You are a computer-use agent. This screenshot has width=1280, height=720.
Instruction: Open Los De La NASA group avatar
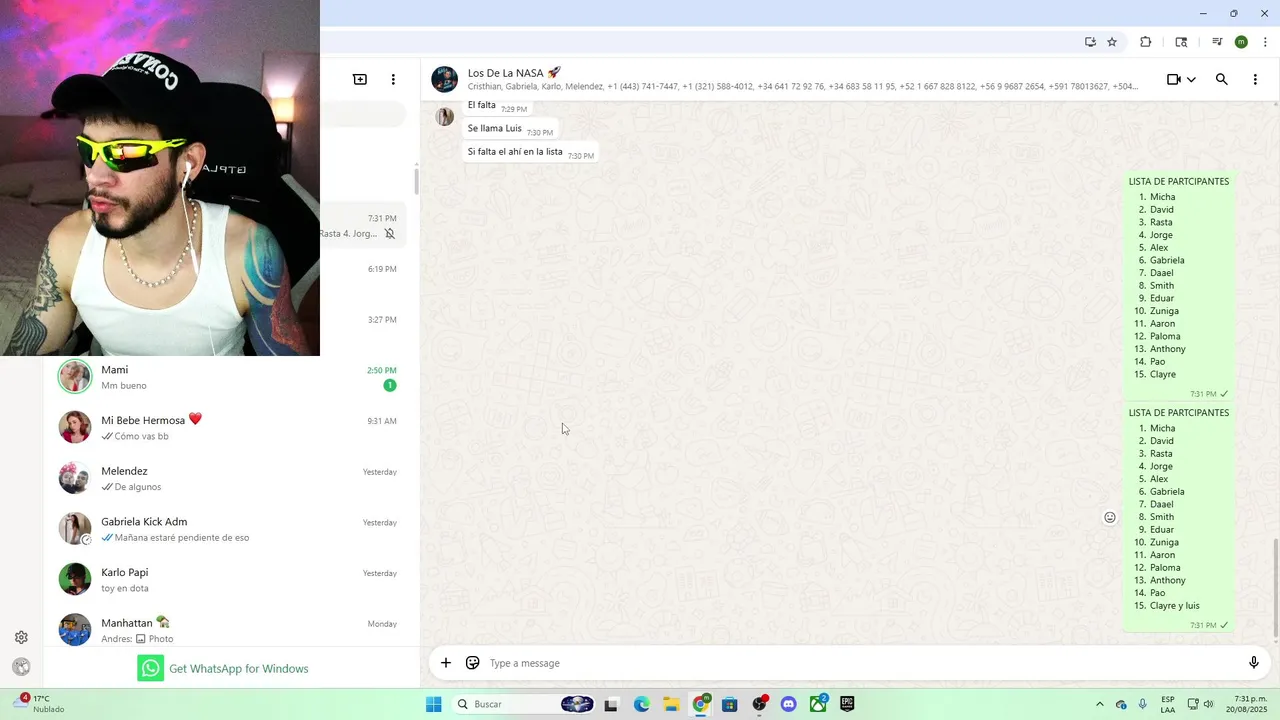point(445,79)
